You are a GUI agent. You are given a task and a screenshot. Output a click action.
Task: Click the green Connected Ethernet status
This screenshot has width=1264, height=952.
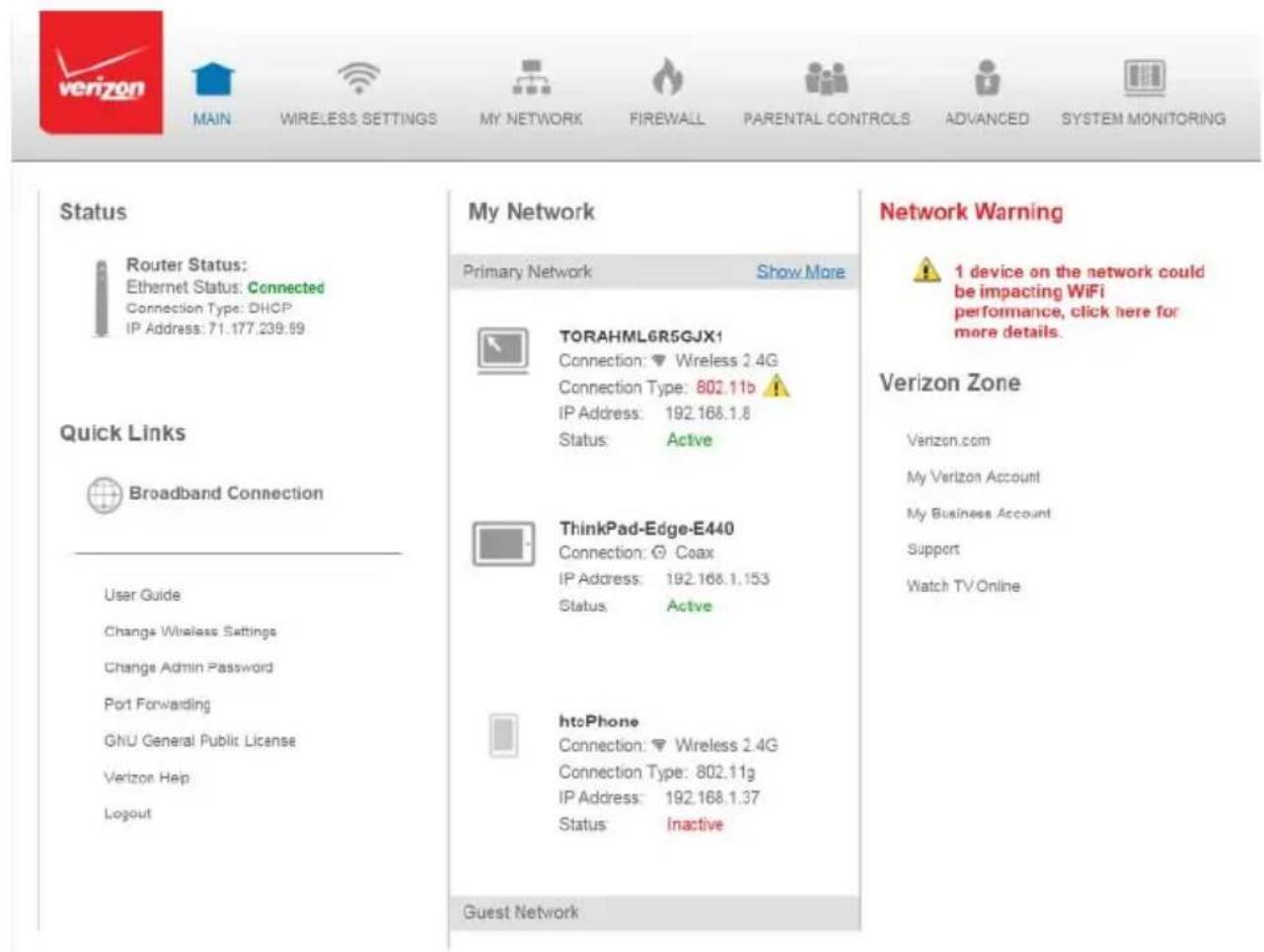(x=286, y=288)
